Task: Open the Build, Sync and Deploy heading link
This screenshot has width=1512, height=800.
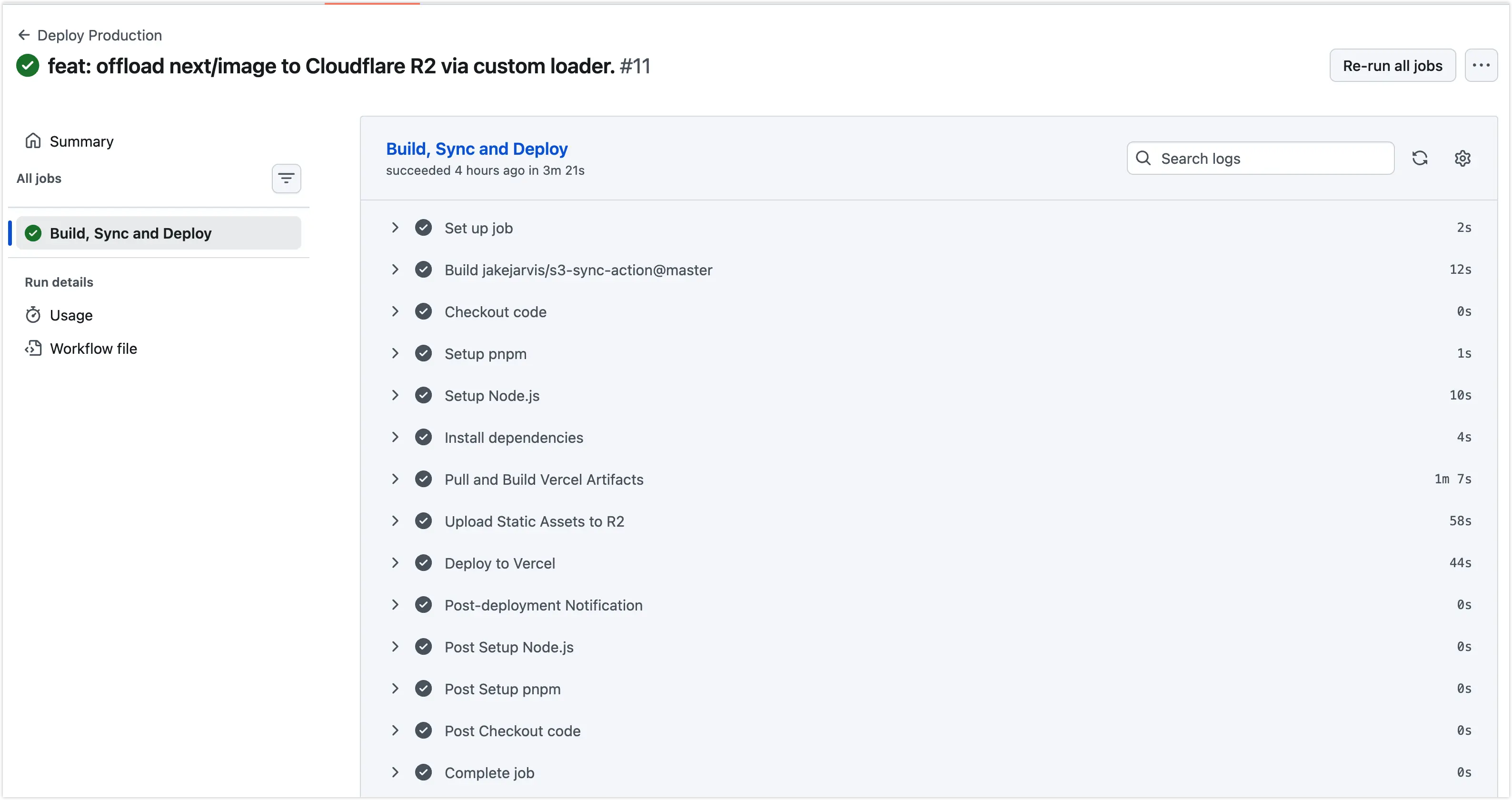Action: 477,149
